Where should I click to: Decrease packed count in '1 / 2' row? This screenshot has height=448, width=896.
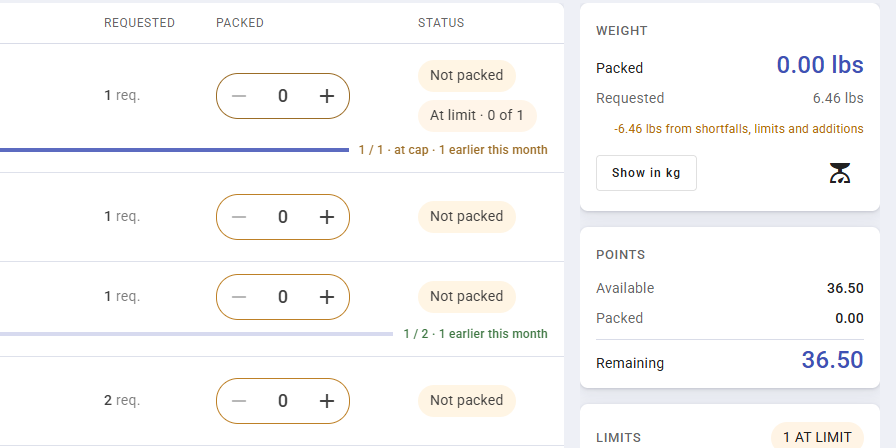pos(239,297)
